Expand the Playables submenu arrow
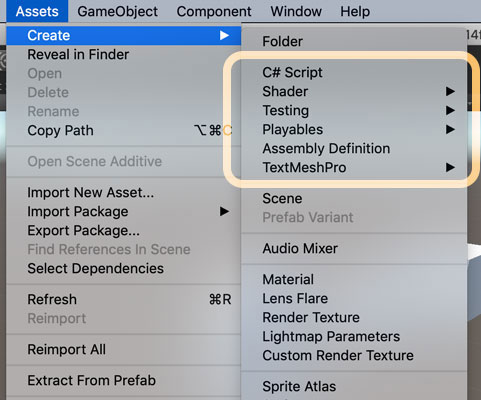481x400 pixels. (450, 129)
